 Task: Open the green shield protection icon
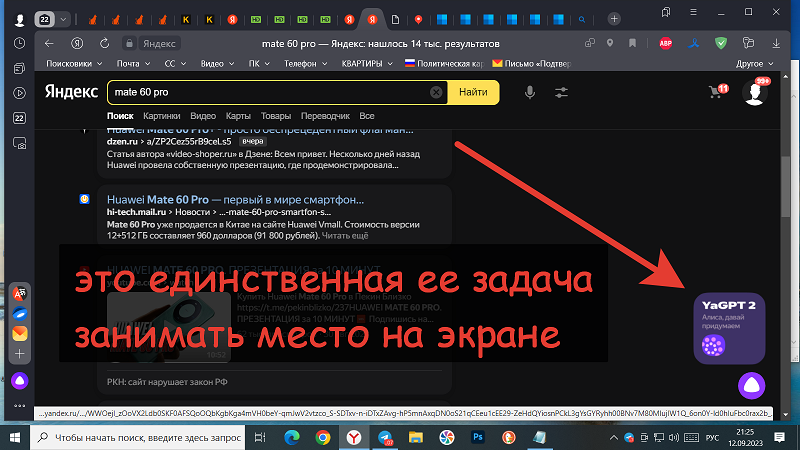tap(721, 43)
